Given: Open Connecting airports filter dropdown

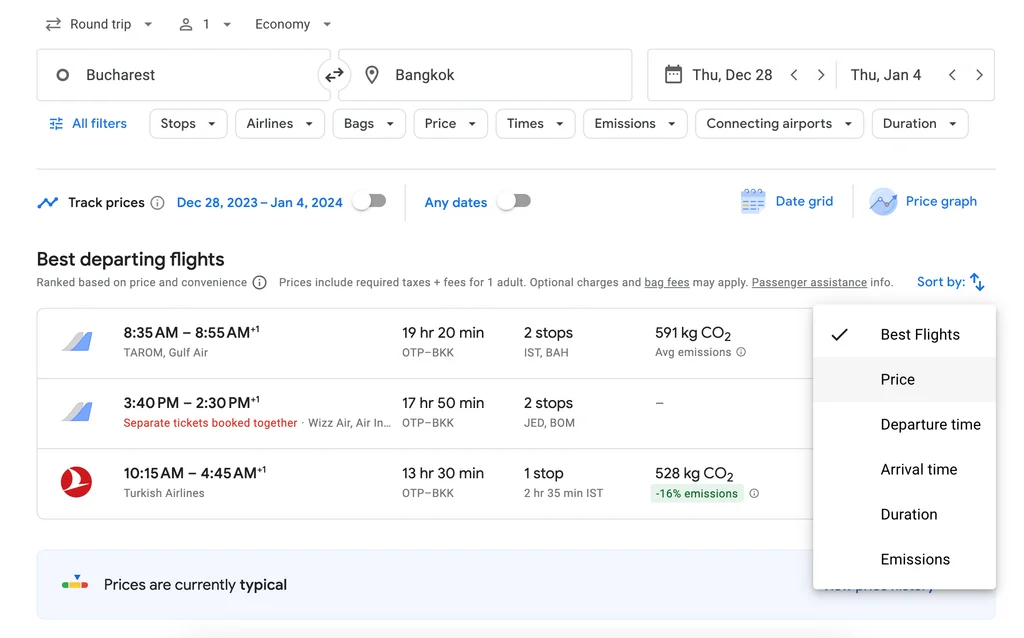Looking at the screenshot, I should (780, 123).
